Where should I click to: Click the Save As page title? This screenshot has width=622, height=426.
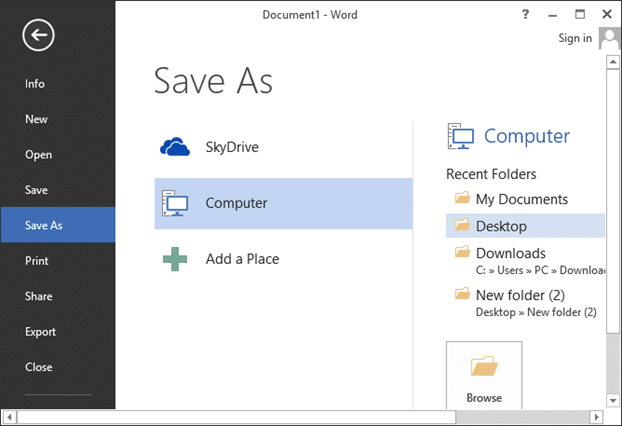coord(213,81)
